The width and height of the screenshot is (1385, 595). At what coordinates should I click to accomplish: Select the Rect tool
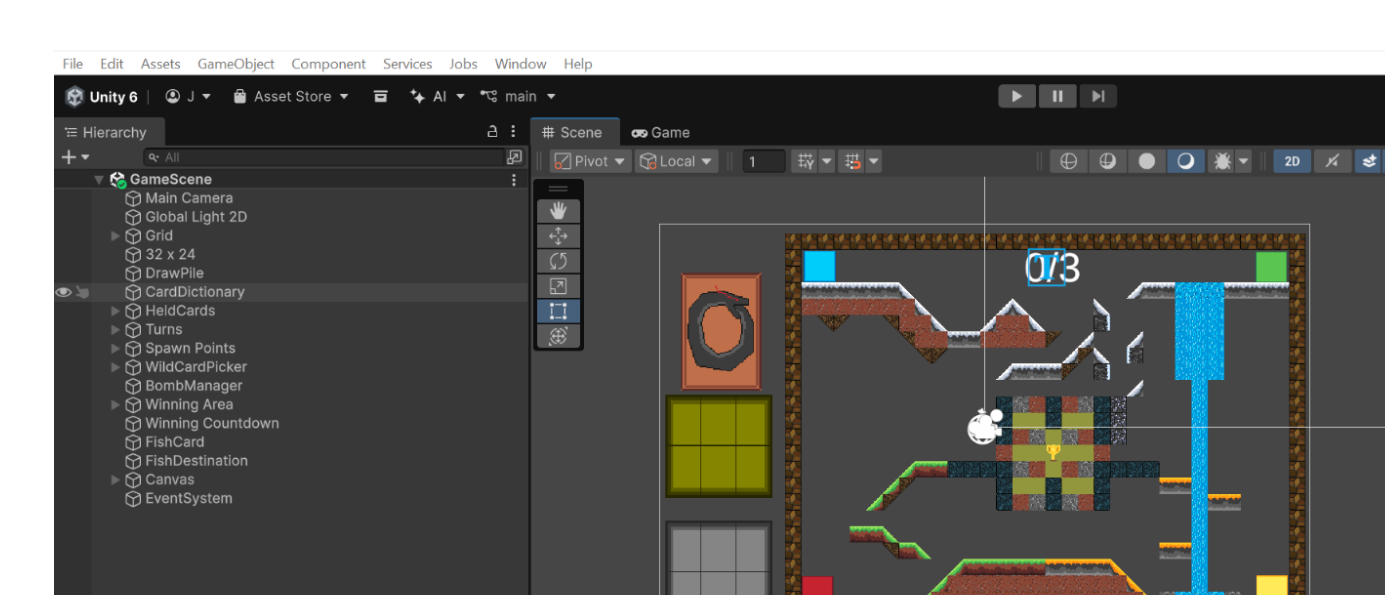558,311
